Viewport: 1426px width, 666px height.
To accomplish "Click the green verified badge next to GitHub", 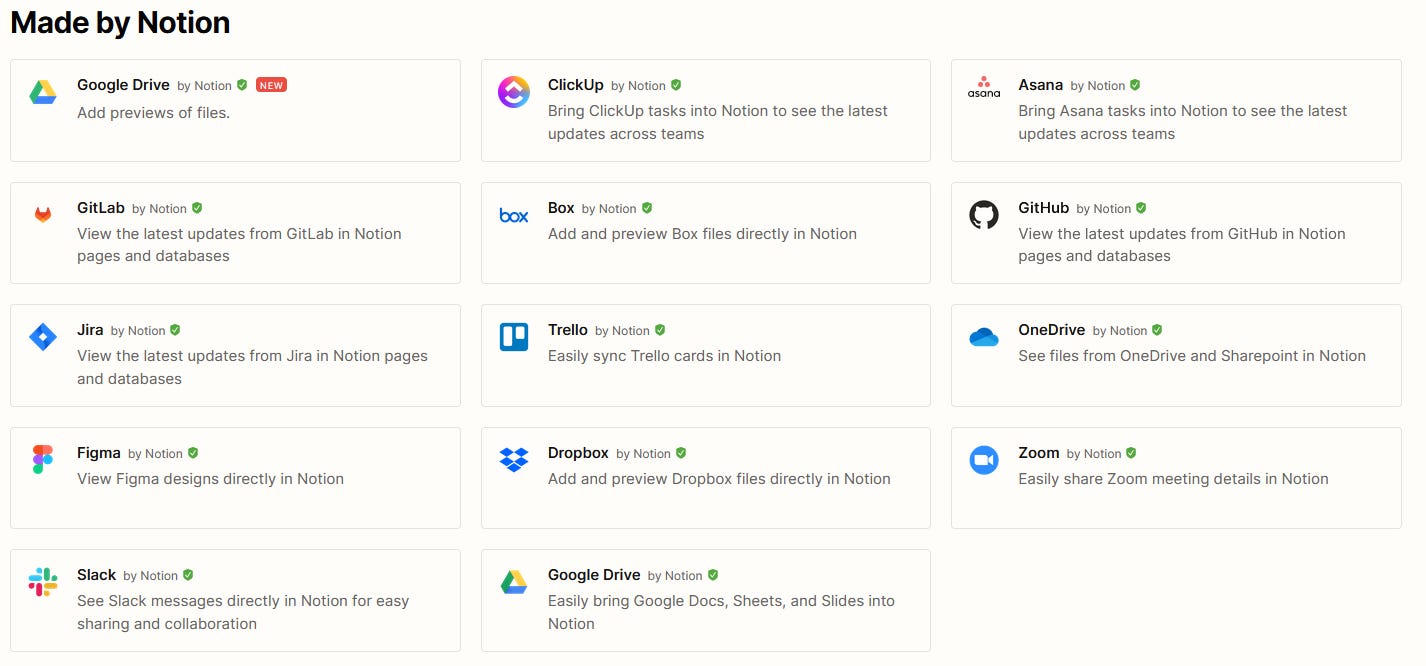I will tap(1141, 208).
